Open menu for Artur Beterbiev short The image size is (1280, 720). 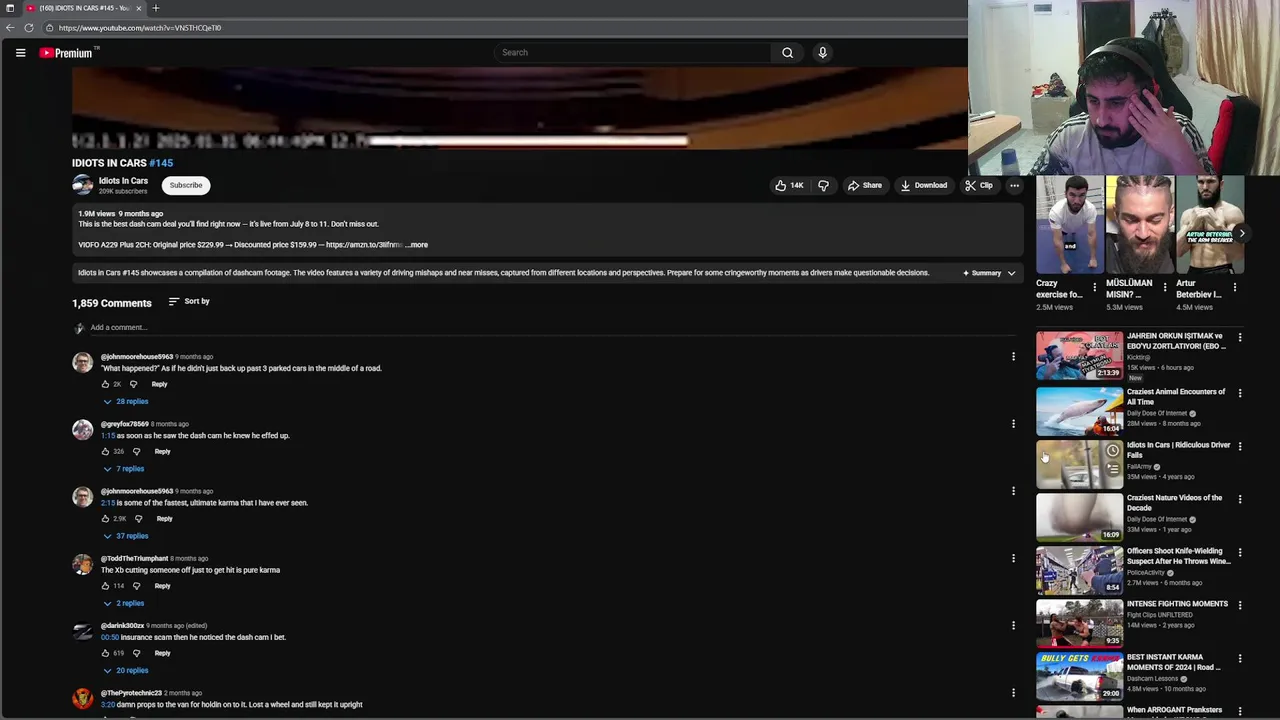[1234, 287]
